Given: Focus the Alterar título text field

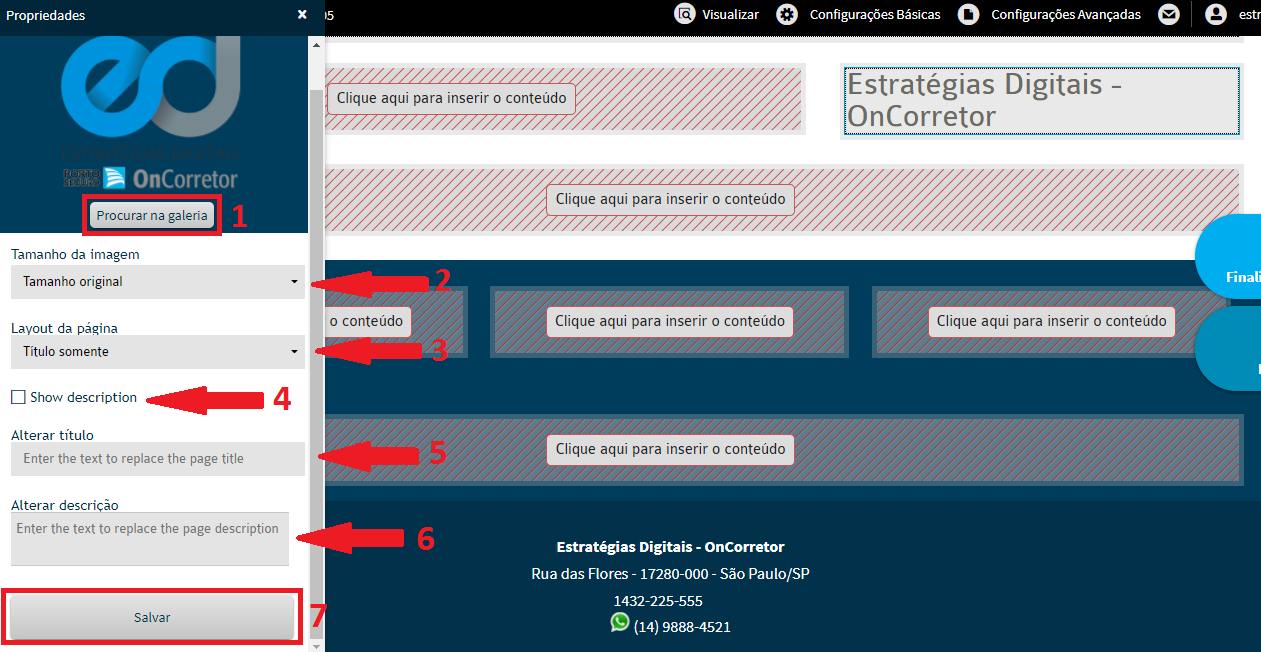Looking at the screenshot, I should [158, 459].
